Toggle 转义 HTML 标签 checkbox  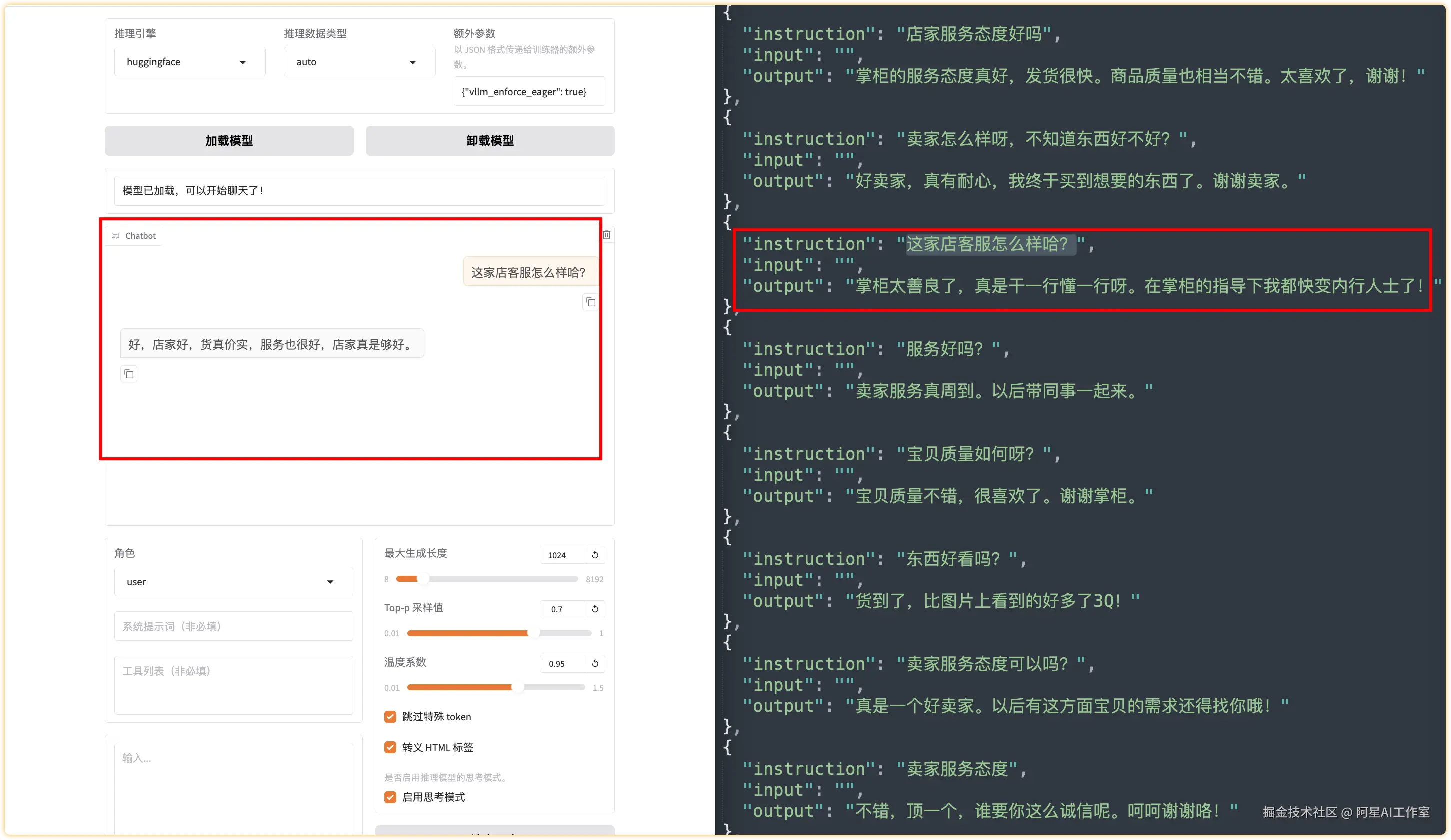point(390,748)
